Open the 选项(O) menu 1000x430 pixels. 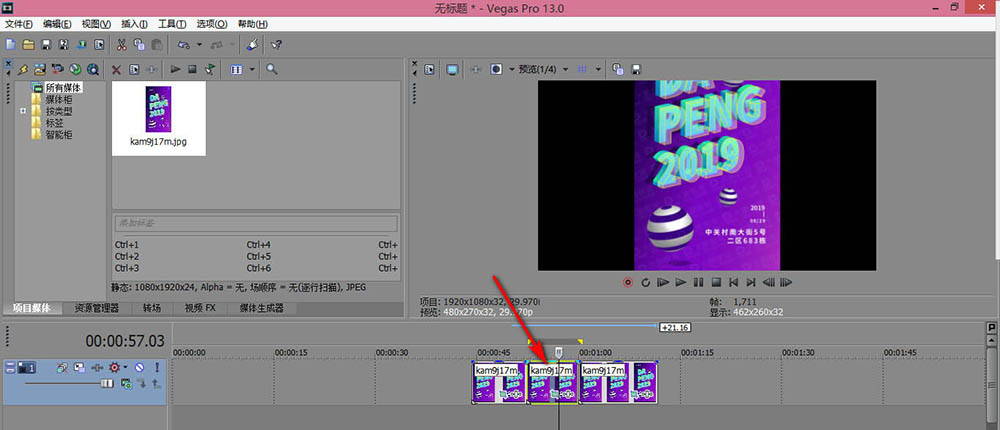[x=212, y=24]
